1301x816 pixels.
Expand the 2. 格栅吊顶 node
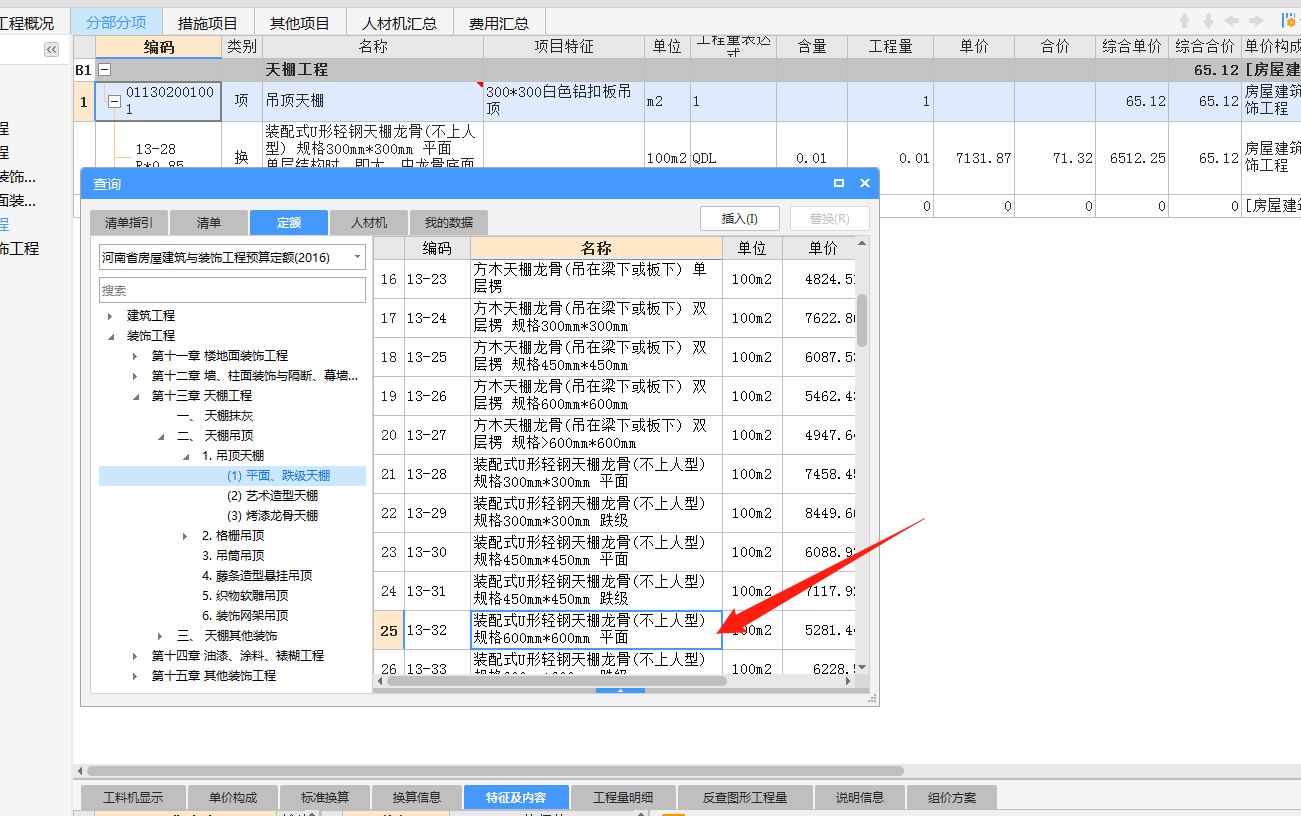point(185,536)
